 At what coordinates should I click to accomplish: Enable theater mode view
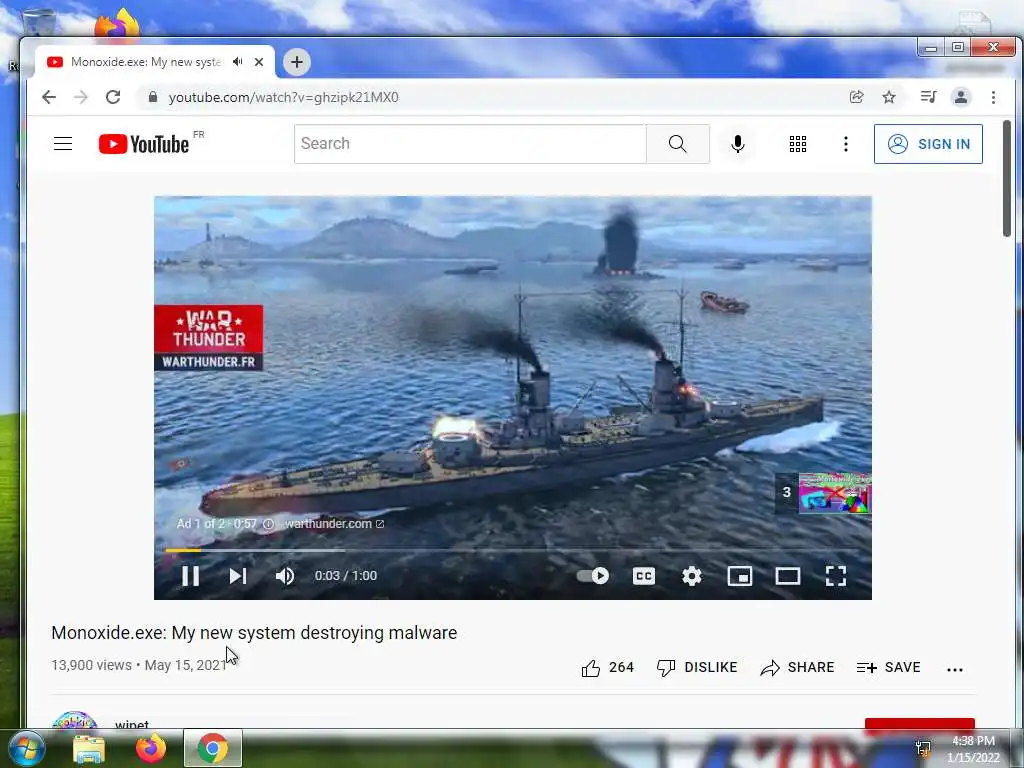click(x=788, y=575)
